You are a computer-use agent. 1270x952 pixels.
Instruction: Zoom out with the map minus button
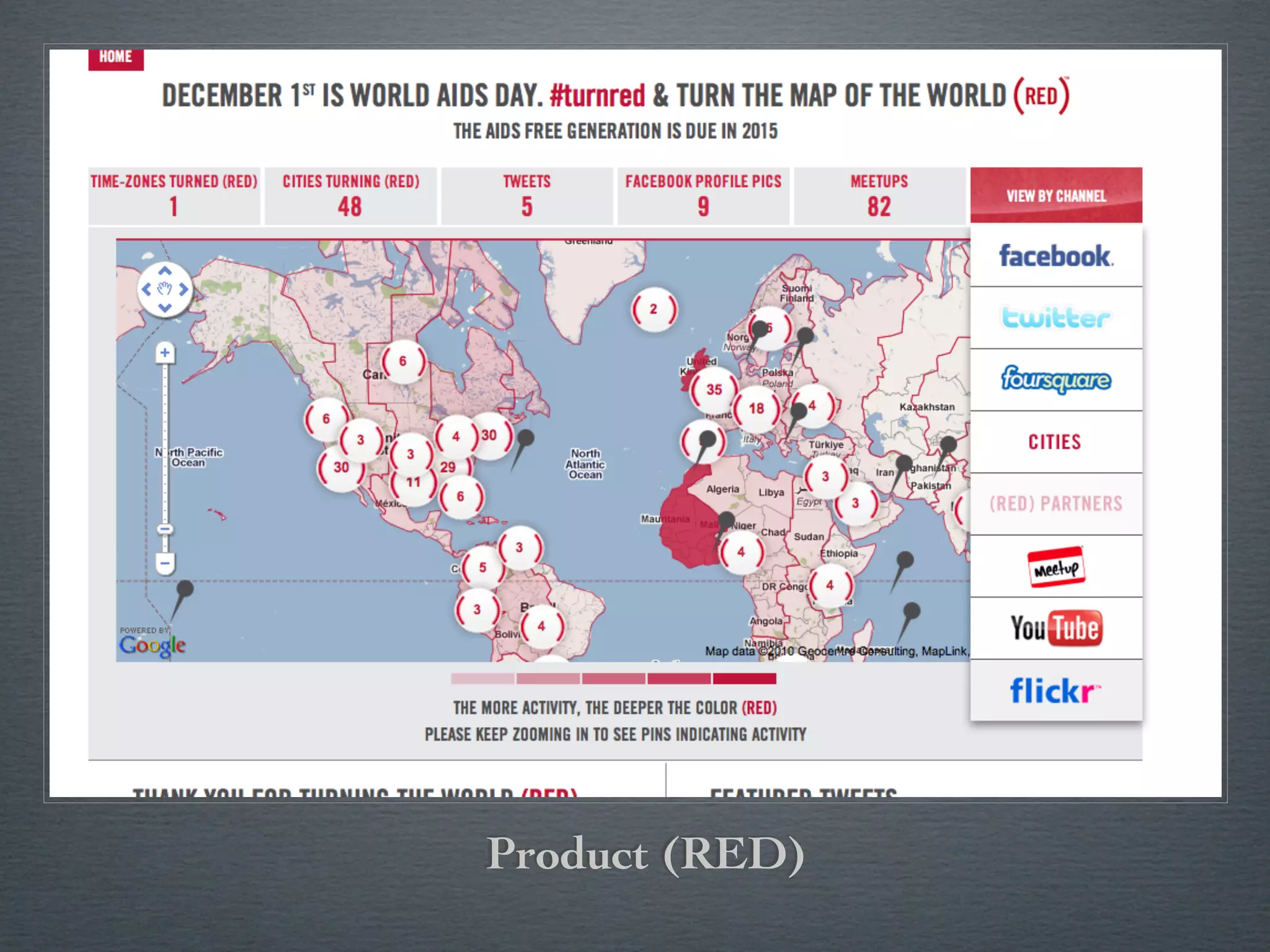164,563
